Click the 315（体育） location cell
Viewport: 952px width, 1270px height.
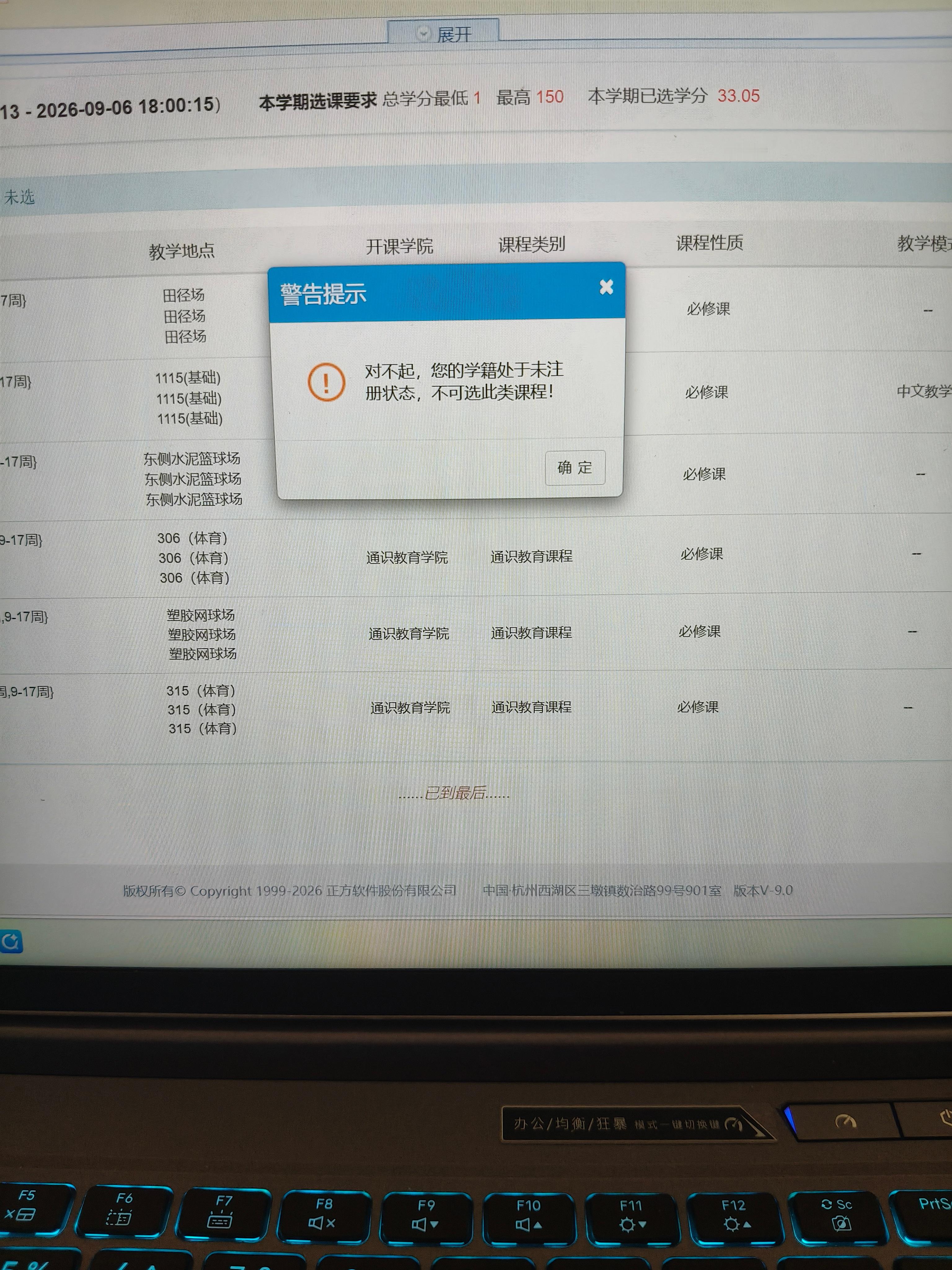click(202, 710)
